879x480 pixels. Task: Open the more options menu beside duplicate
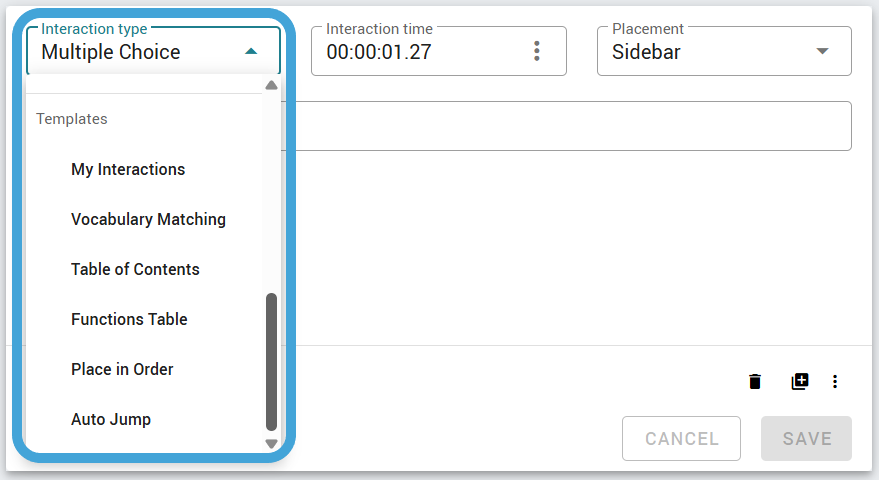click(x=835, y=381)
